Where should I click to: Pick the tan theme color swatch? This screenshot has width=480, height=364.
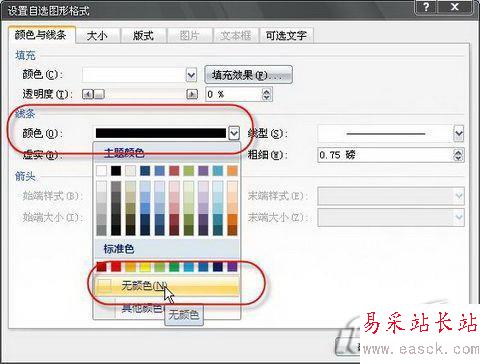(x=130, y=171)
